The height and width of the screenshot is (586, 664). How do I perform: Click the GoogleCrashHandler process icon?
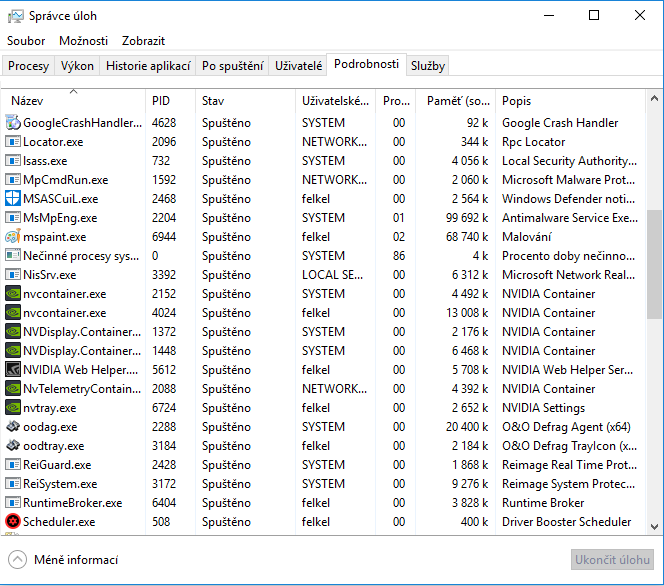pos(13,123)
